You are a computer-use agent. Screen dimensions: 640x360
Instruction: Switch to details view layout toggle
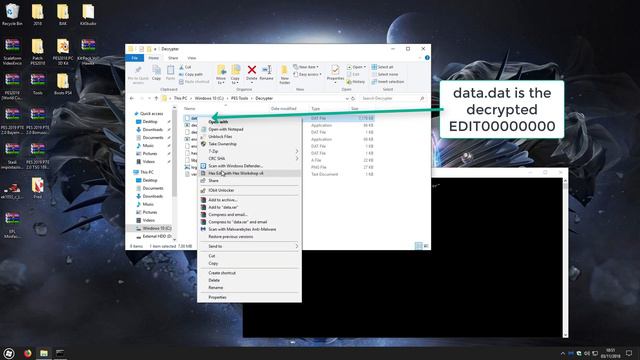418,246
